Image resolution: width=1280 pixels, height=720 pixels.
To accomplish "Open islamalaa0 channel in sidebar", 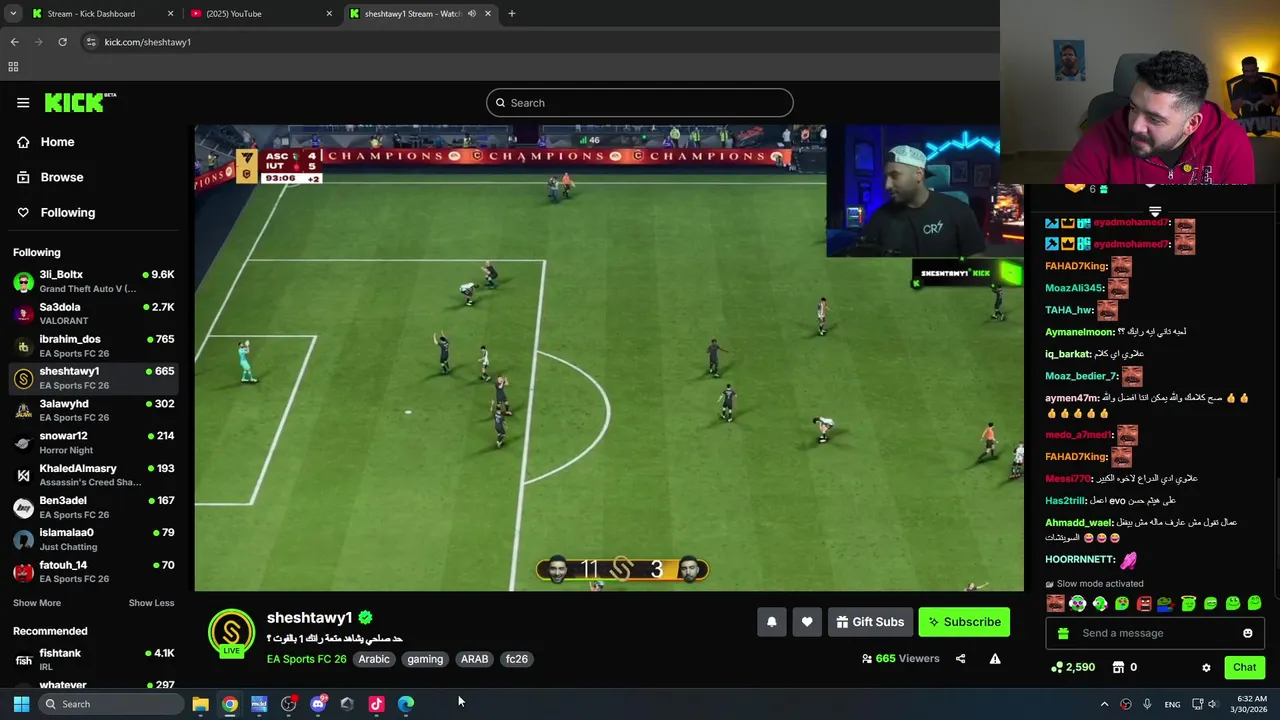I will point(94,539).
